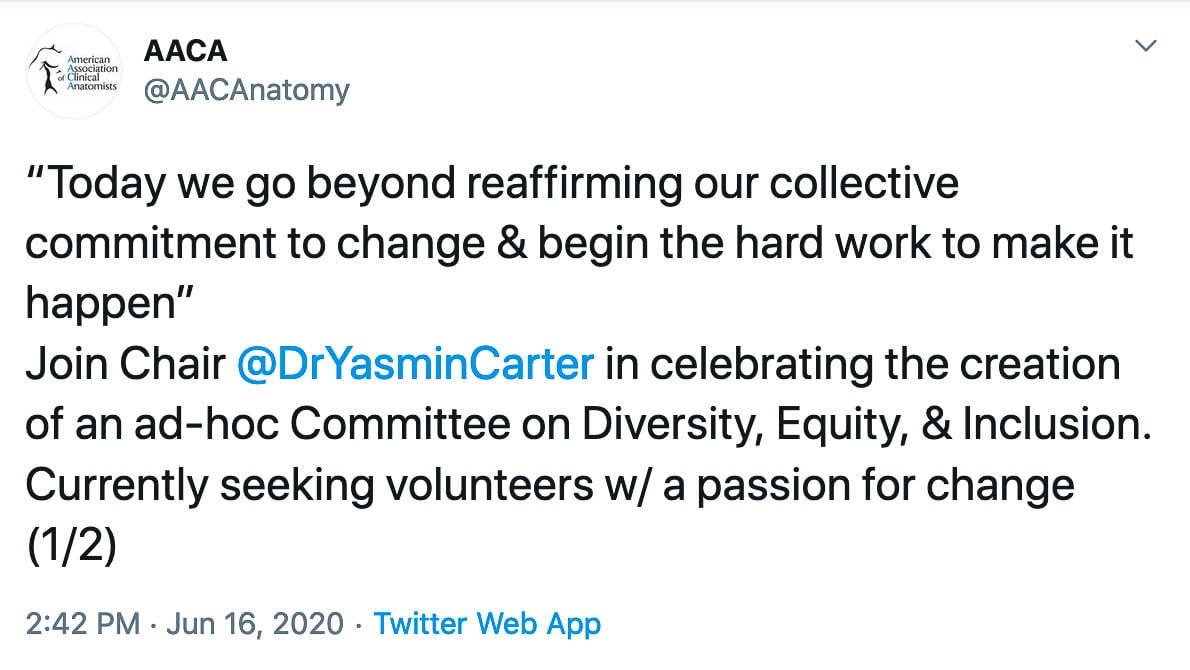This screenshot has height=670, width=1190.
Task: Open the @DrYasminCarter mention link
Action: tap(415, 364)
